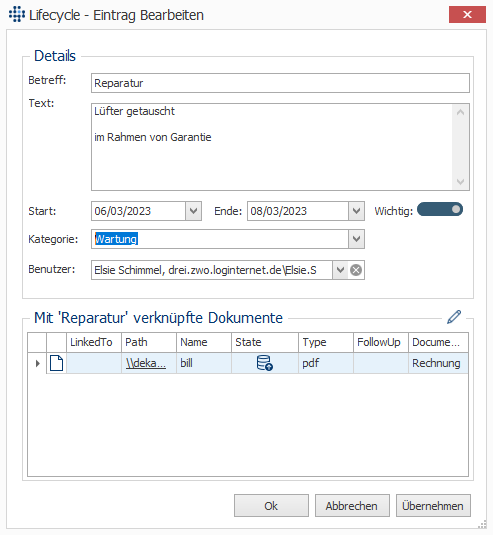
Task: Click the Lifecycle app logo icon
Action: [x=17, y=14]
